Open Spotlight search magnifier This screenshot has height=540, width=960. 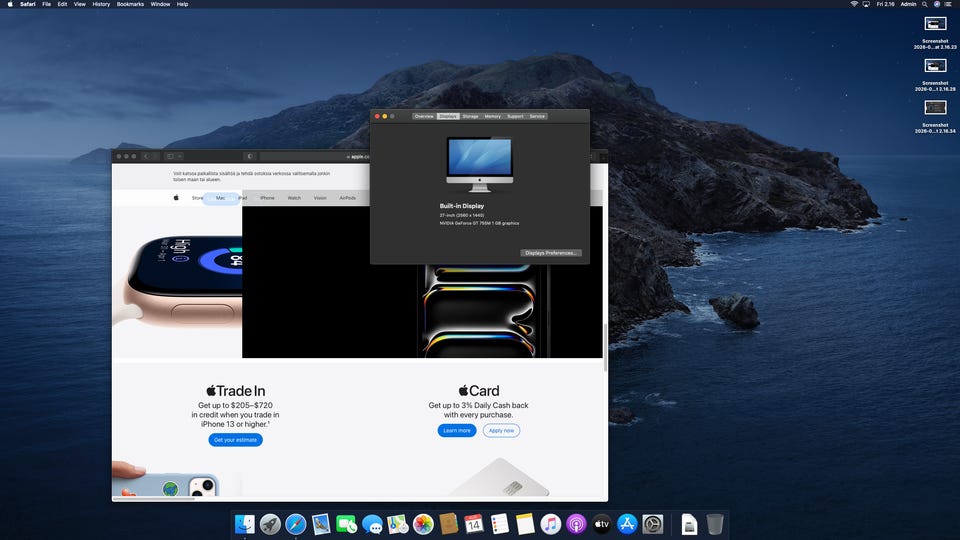pos(924,4)
